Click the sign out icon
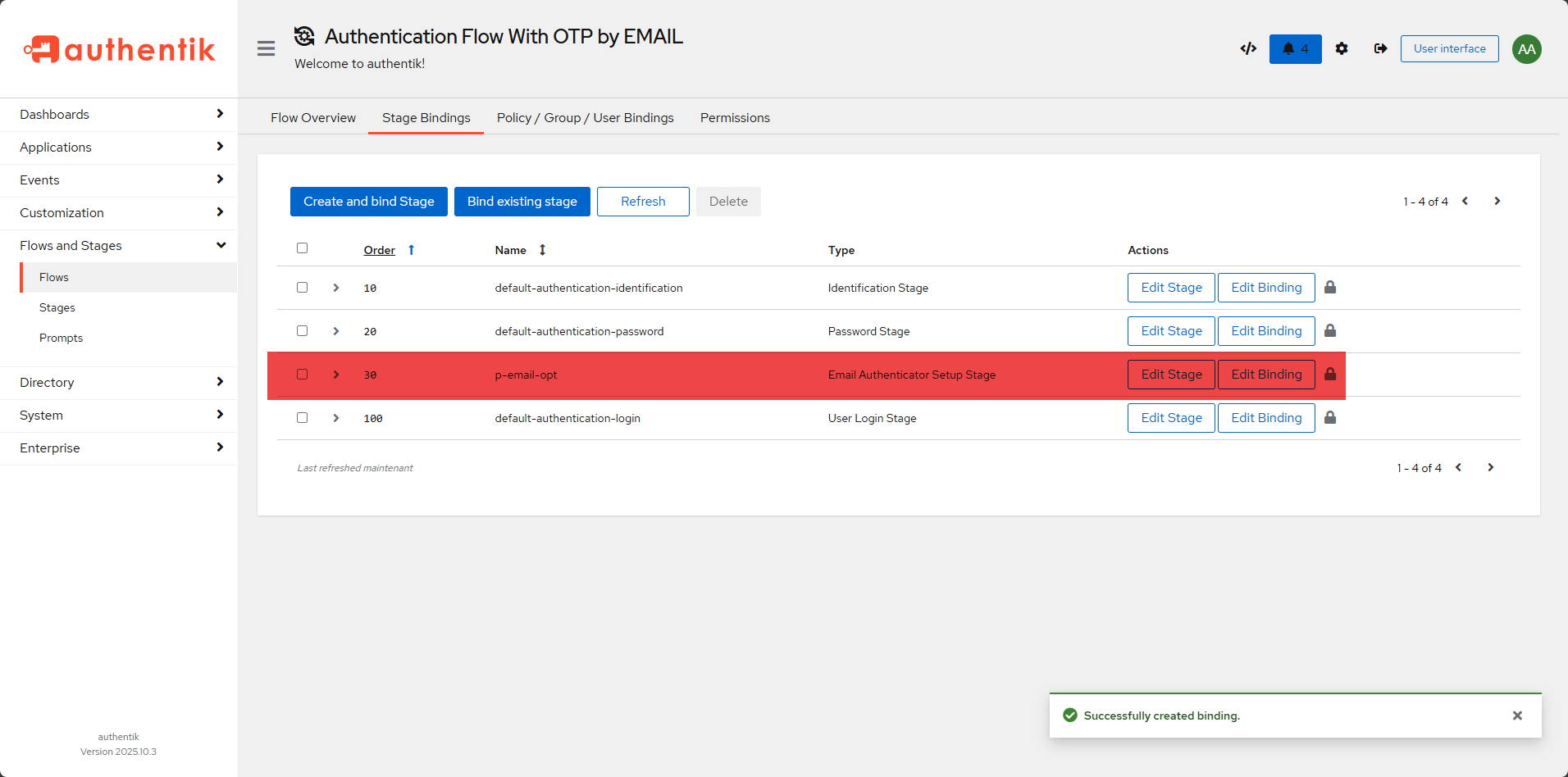This screenshot has height=777, width=1568. coord(1381,49)
